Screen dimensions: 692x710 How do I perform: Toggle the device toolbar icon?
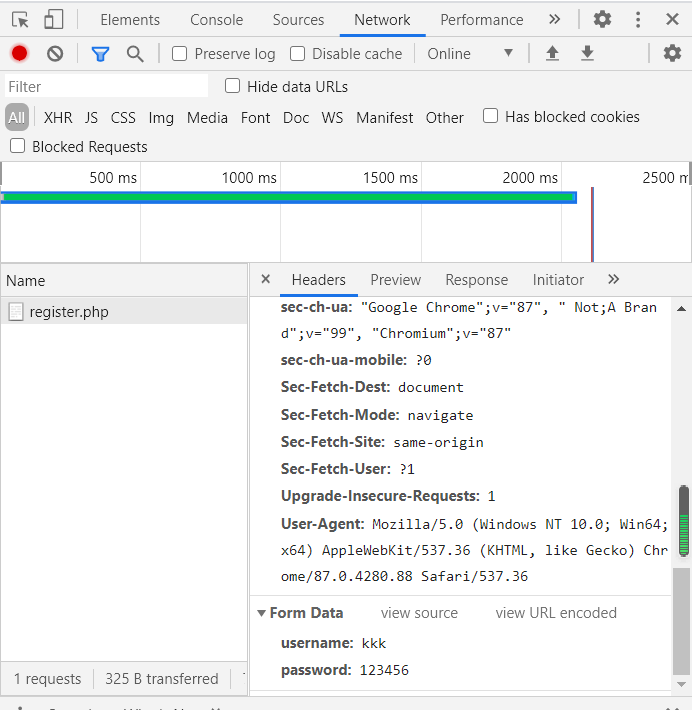(x=54, y=19)
